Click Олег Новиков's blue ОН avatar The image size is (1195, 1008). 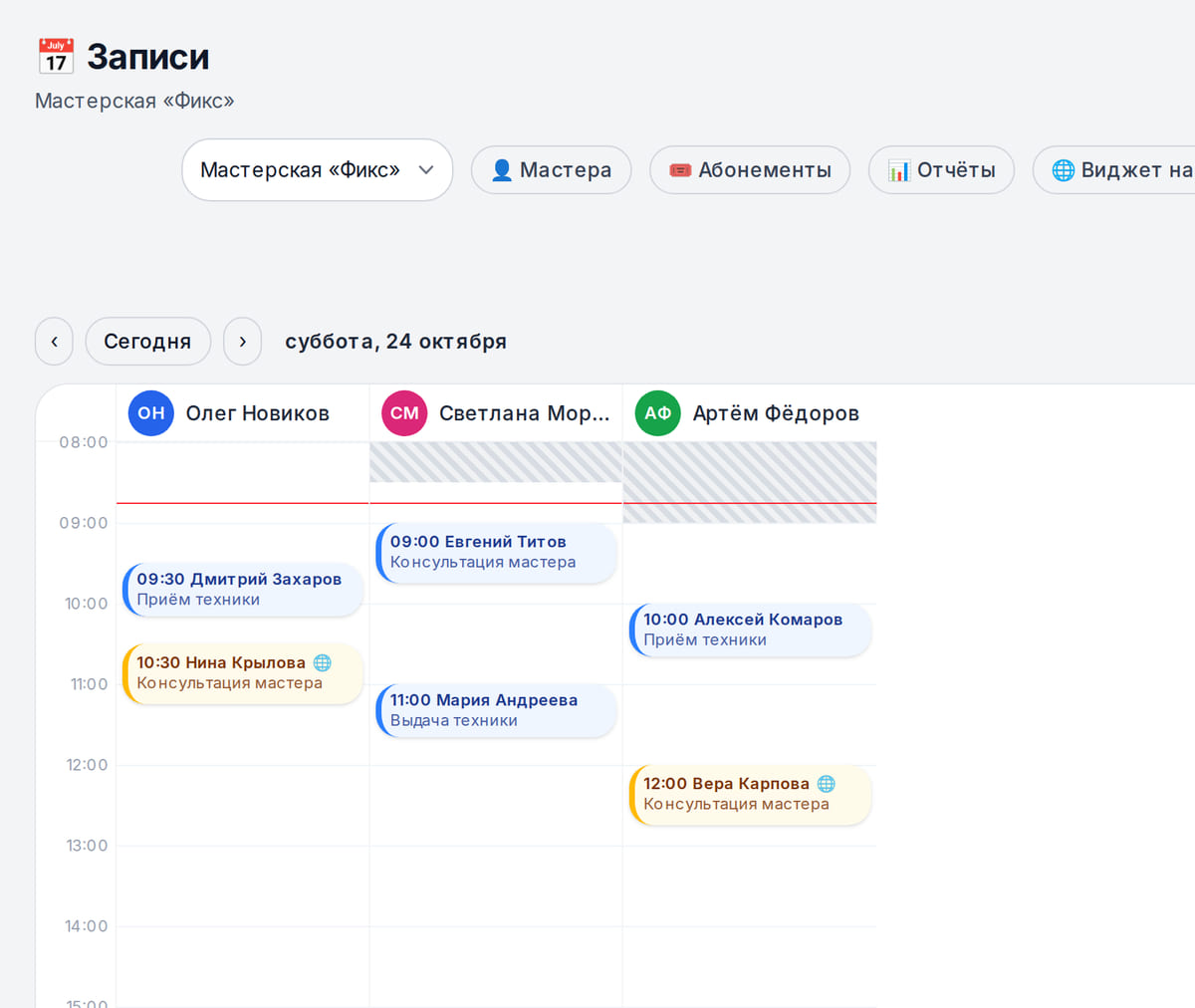151,413
